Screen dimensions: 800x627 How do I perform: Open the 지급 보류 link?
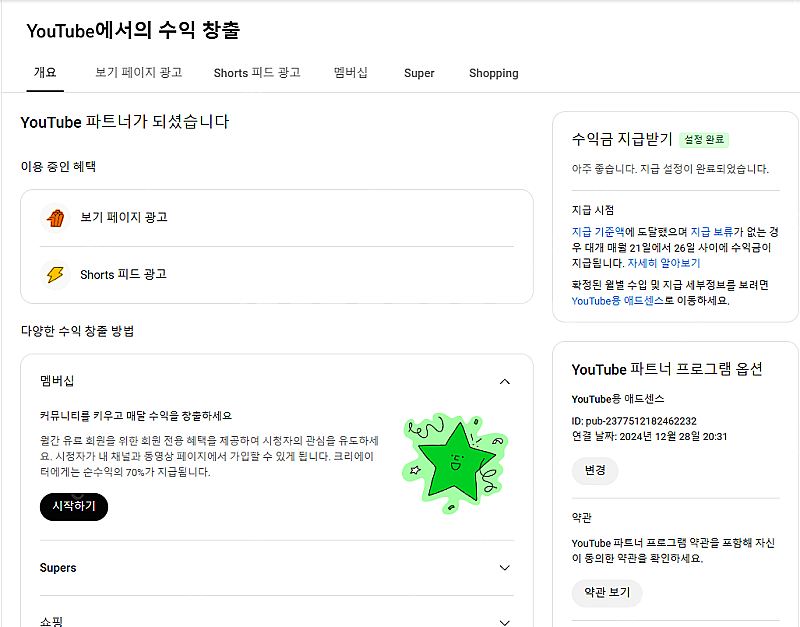[712, 232]
